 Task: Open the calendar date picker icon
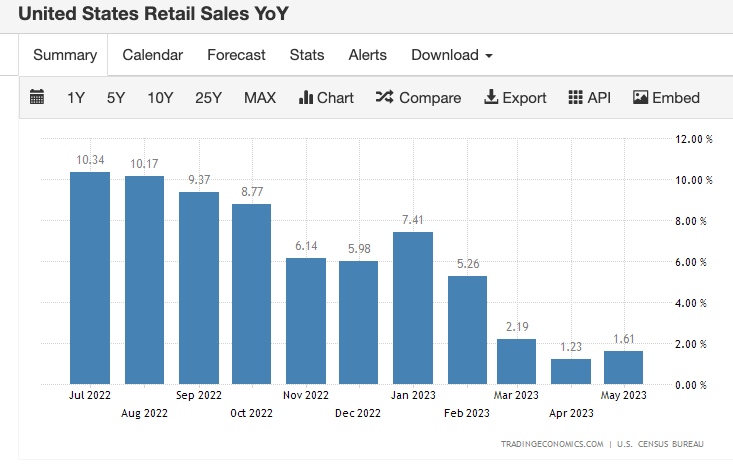(37, 97)
